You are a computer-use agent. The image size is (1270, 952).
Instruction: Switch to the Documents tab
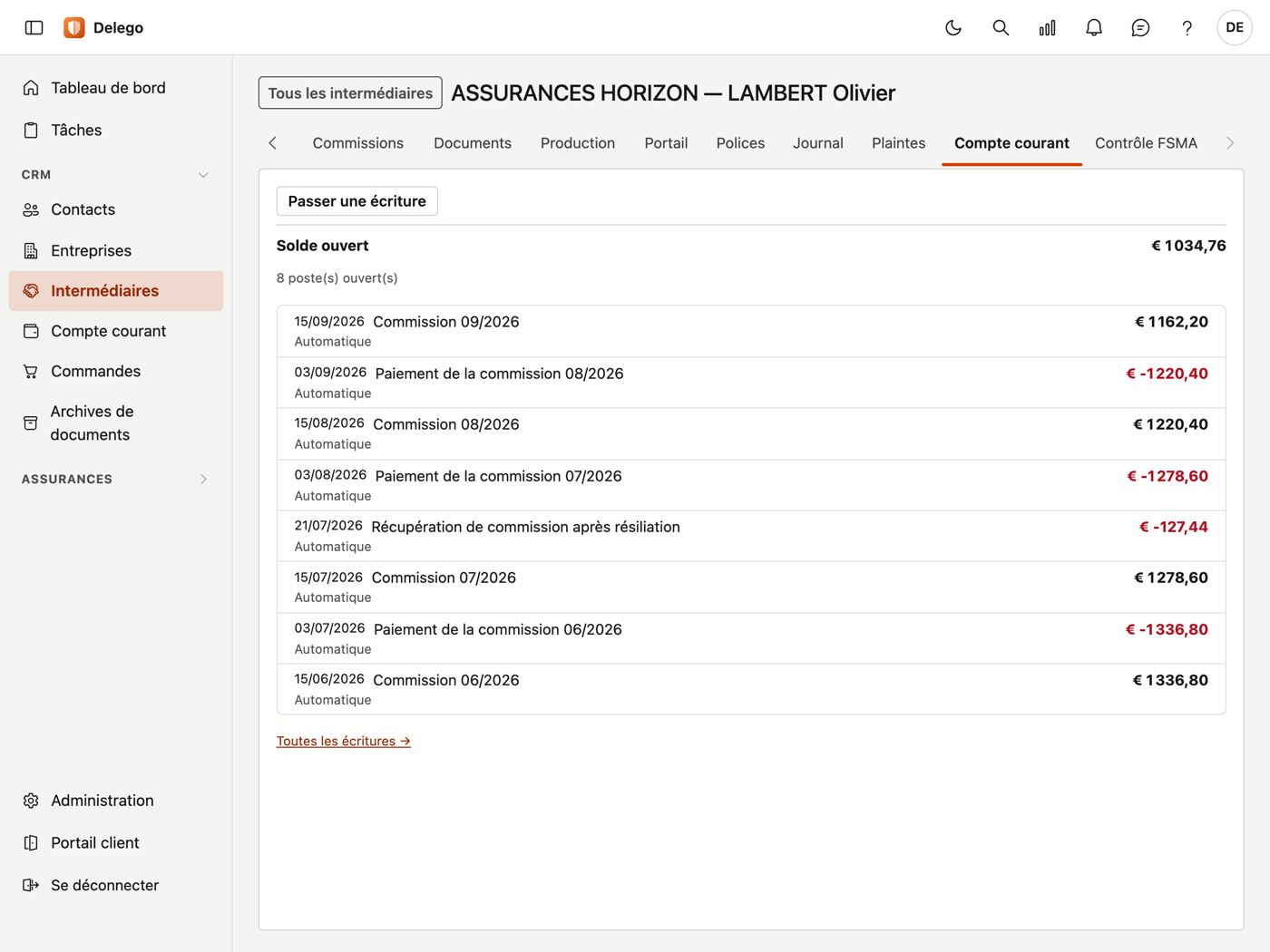click(x=473, y=143)
